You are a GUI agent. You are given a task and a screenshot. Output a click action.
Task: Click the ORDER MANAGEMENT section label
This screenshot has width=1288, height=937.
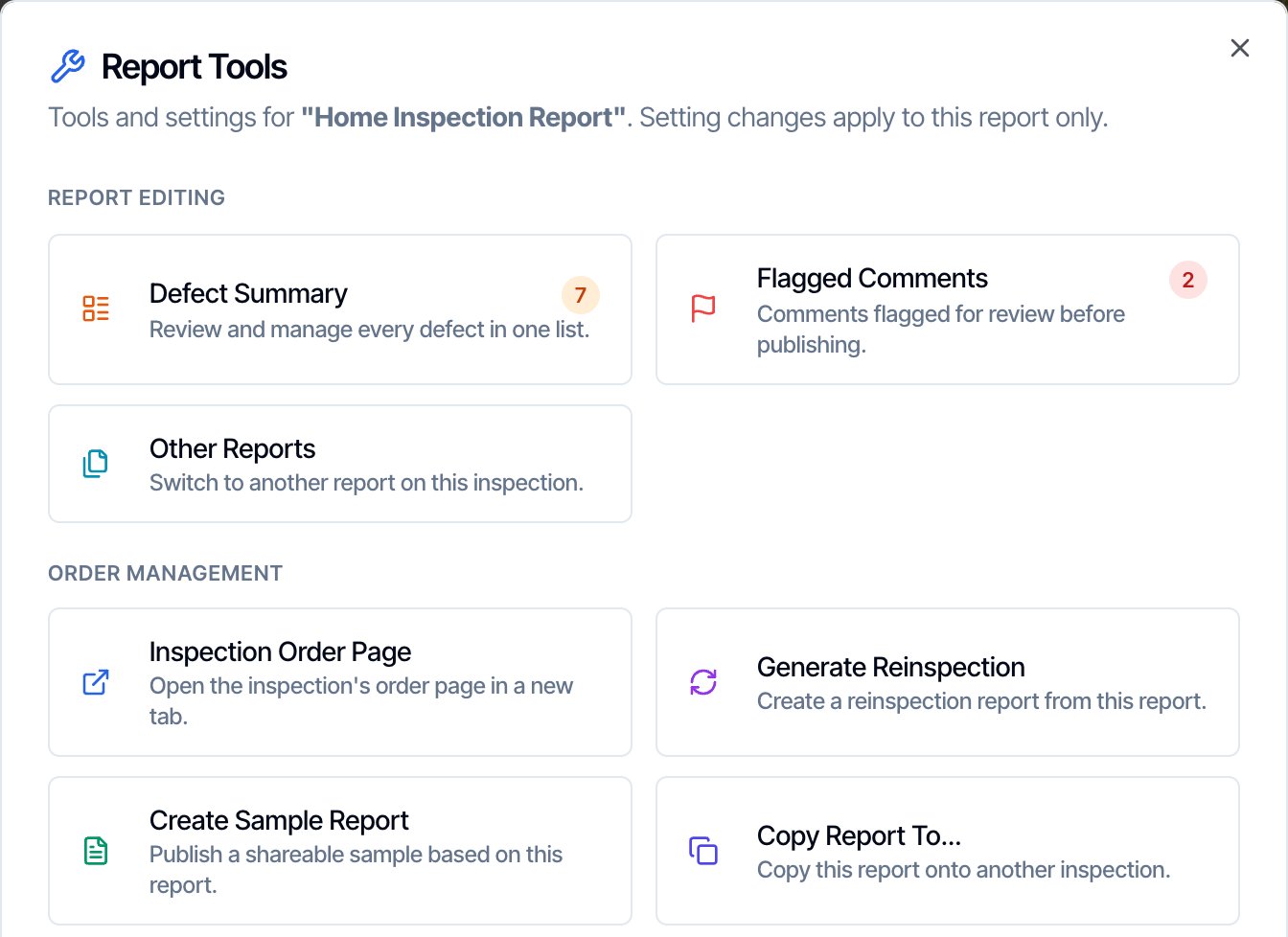(x=166, y=573)
